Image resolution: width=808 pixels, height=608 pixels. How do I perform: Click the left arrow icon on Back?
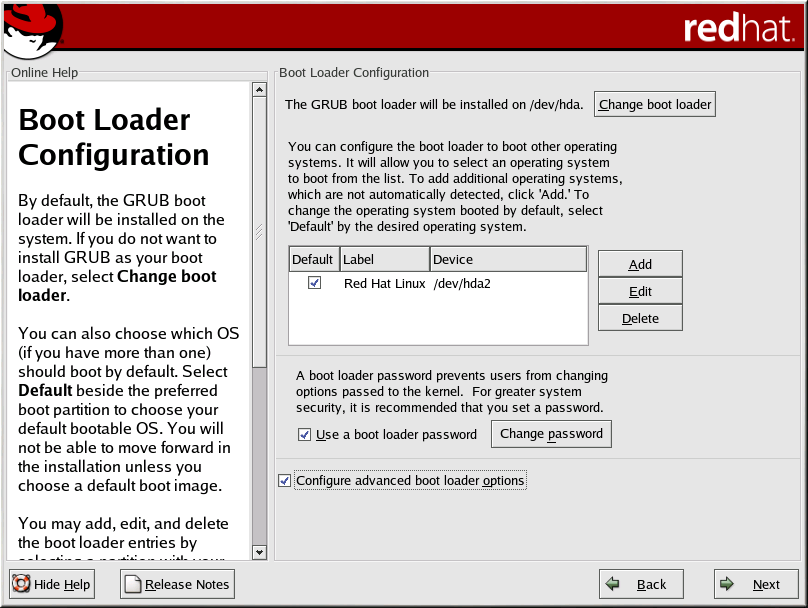613,584
